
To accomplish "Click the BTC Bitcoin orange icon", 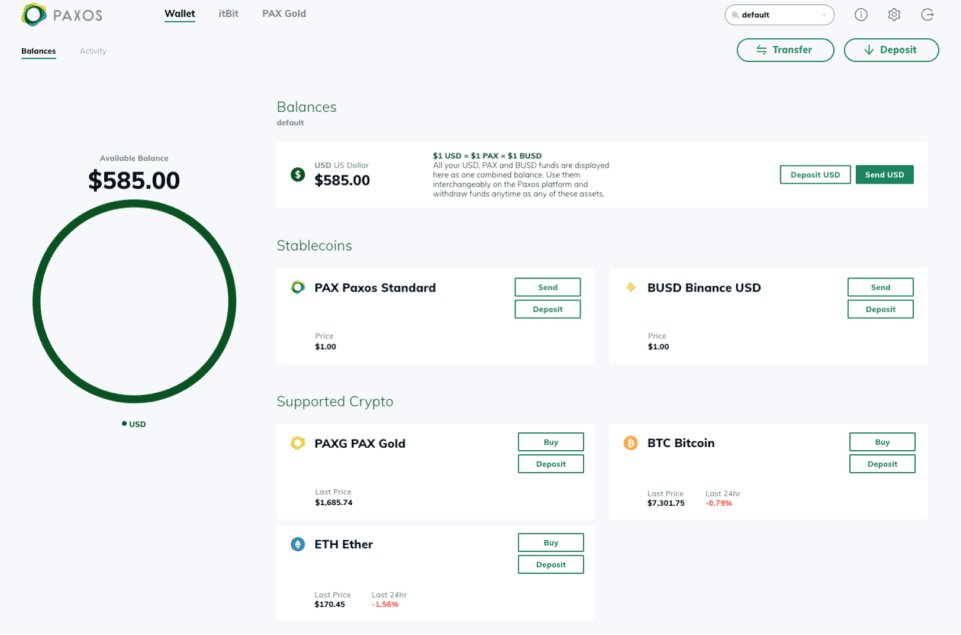I will (631, 443).
